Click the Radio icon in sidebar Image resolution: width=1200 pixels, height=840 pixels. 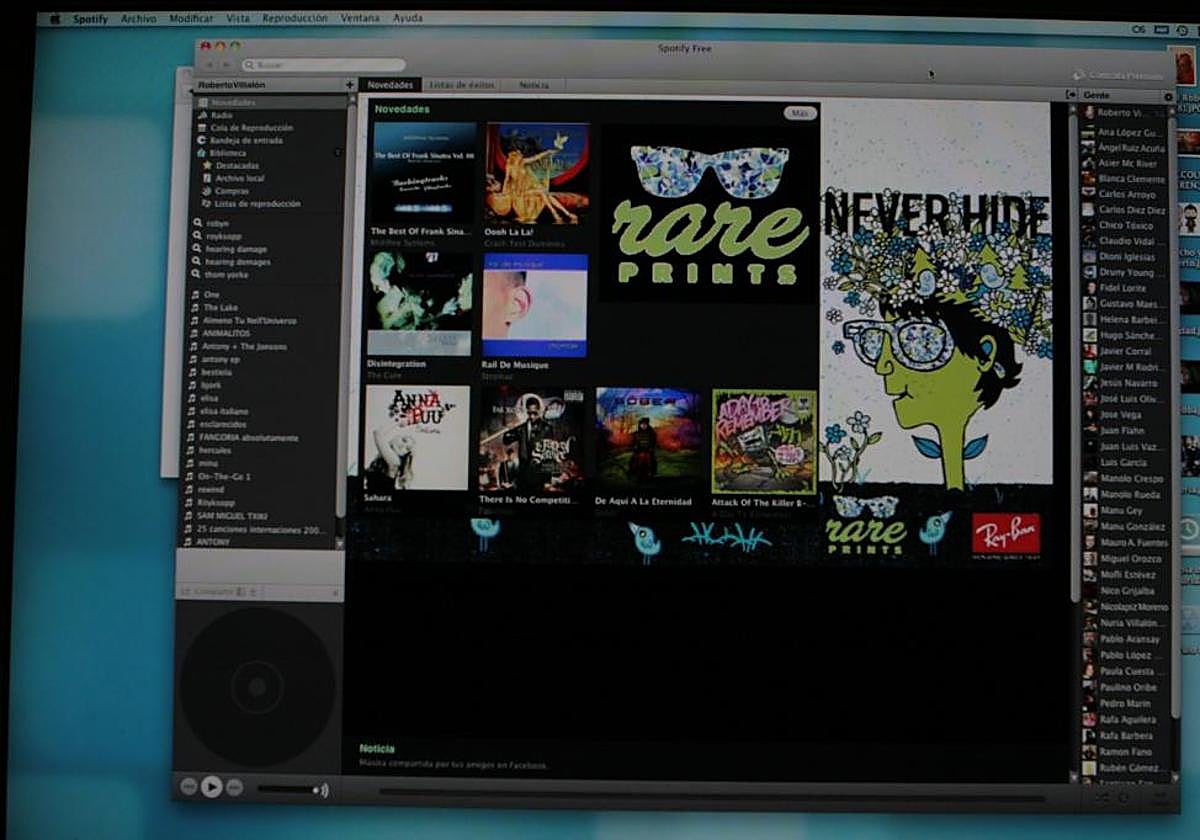pos(202,115)
